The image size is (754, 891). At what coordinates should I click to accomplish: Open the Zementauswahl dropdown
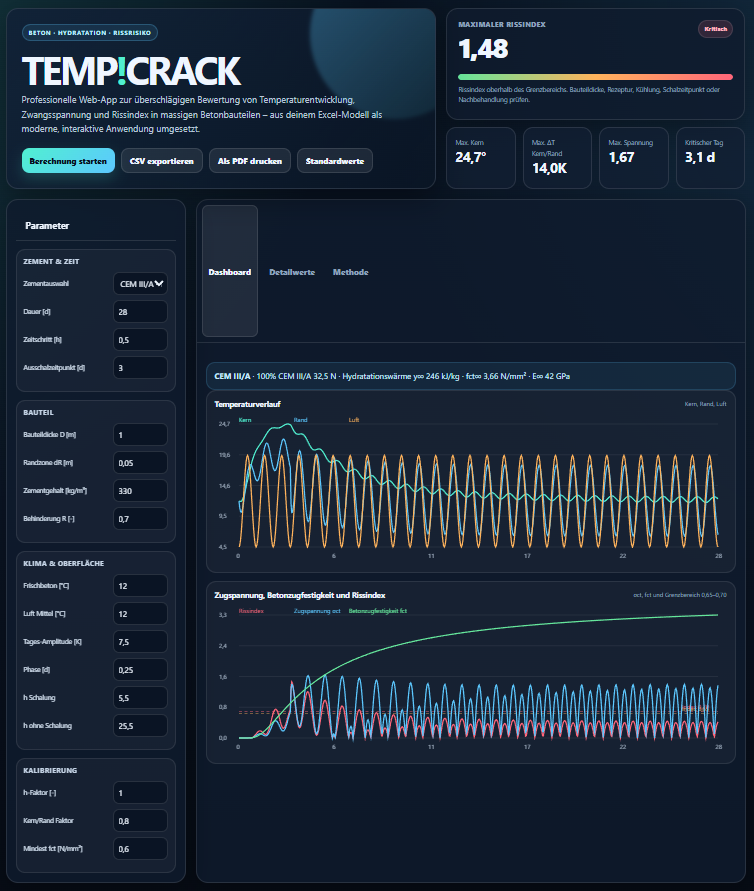click(140, 284)
